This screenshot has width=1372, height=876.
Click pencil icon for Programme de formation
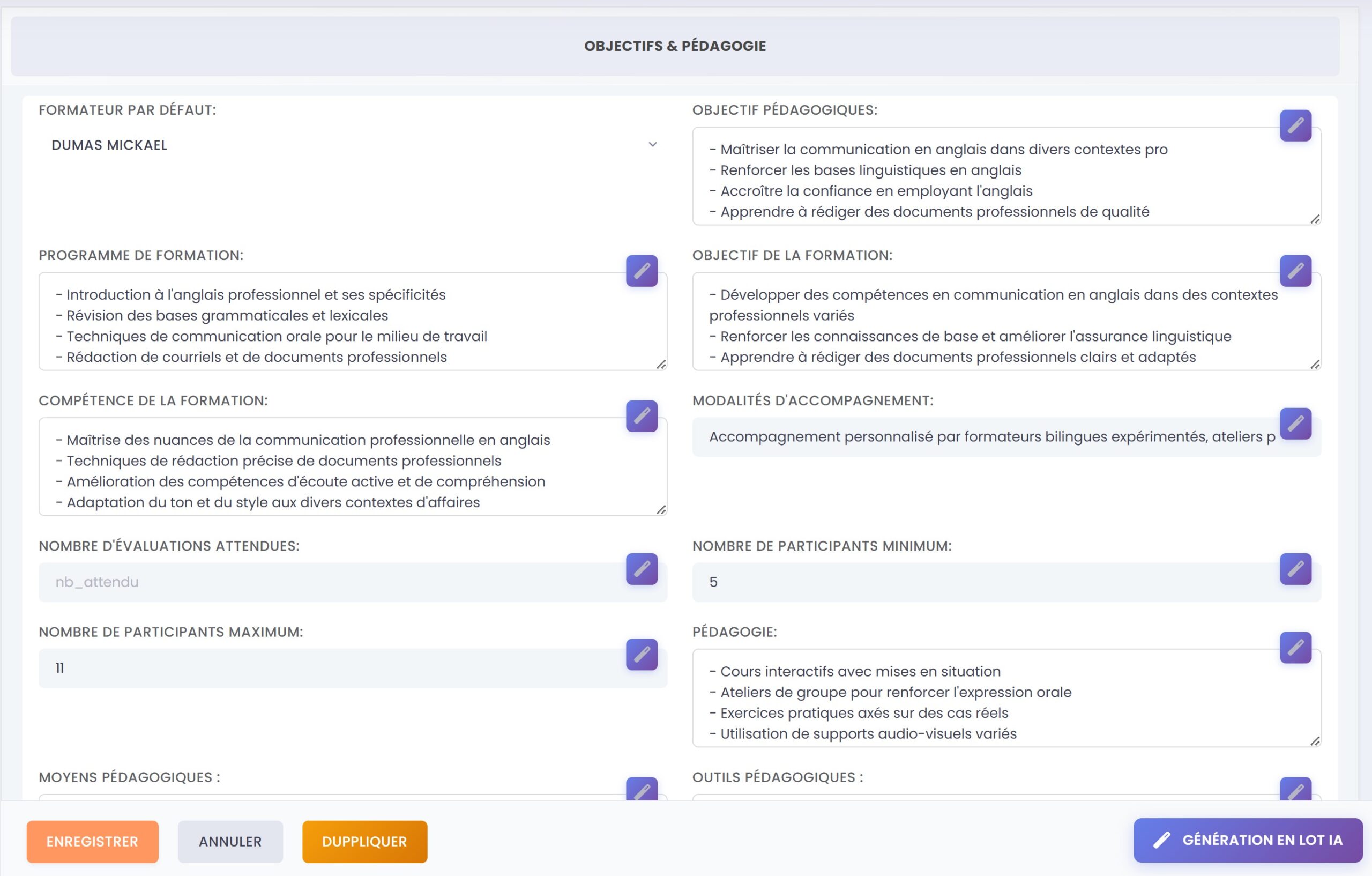click(642, 271)
